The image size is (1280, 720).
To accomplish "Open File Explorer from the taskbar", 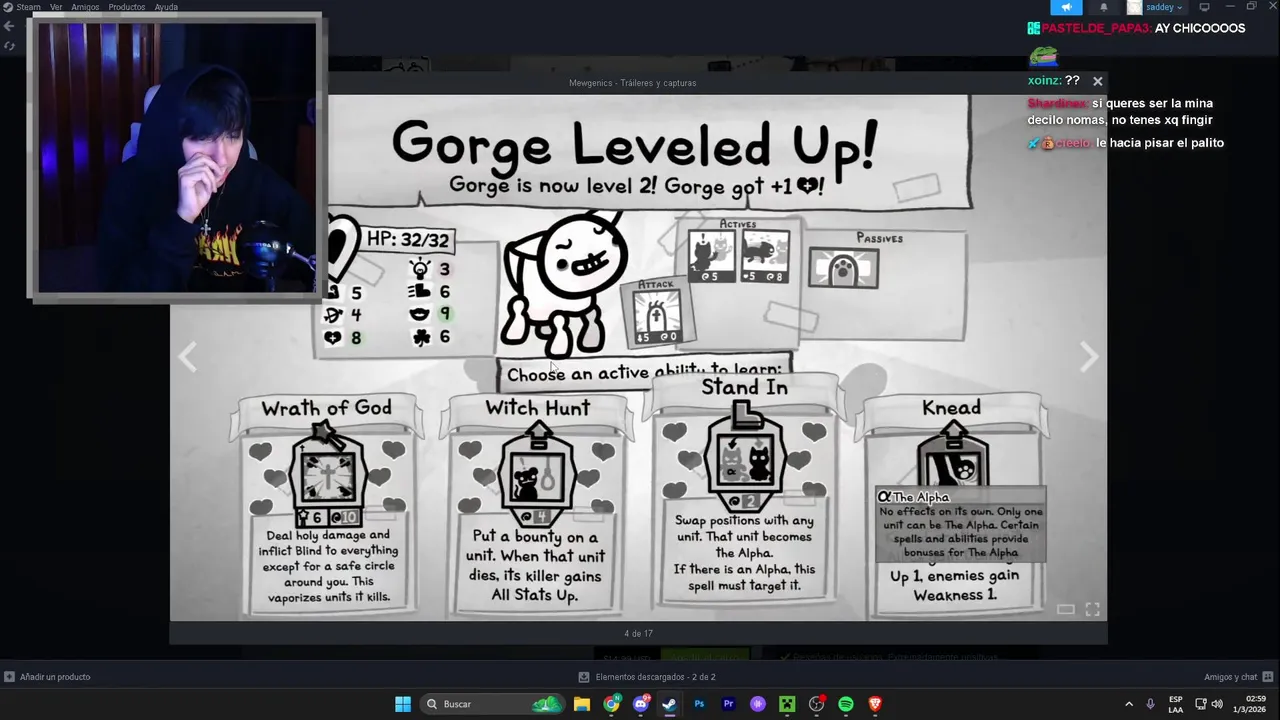I will point(582,704).
